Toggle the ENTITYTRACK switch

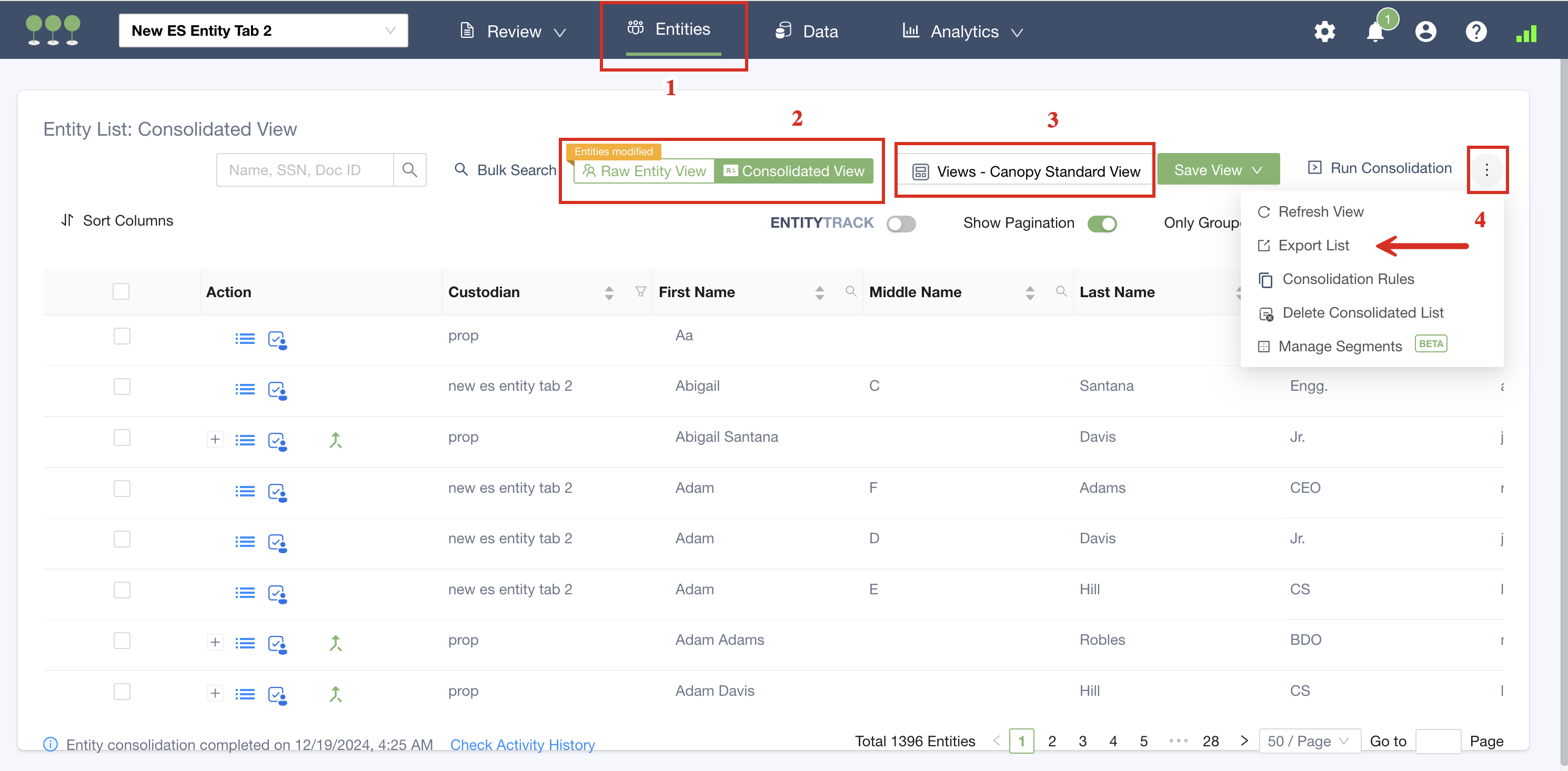pos(901,224)
